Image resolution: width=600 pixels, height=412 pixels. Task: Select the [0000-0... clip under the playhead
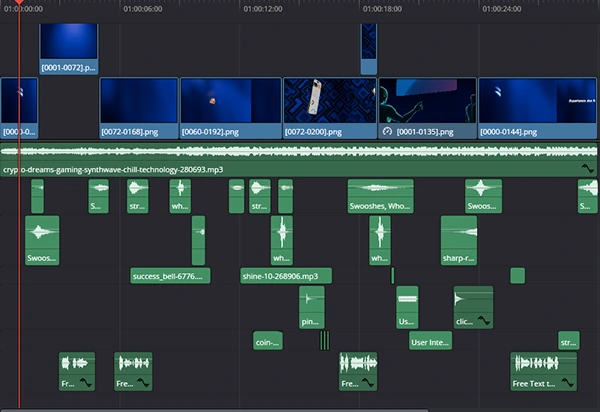[19, 108]
